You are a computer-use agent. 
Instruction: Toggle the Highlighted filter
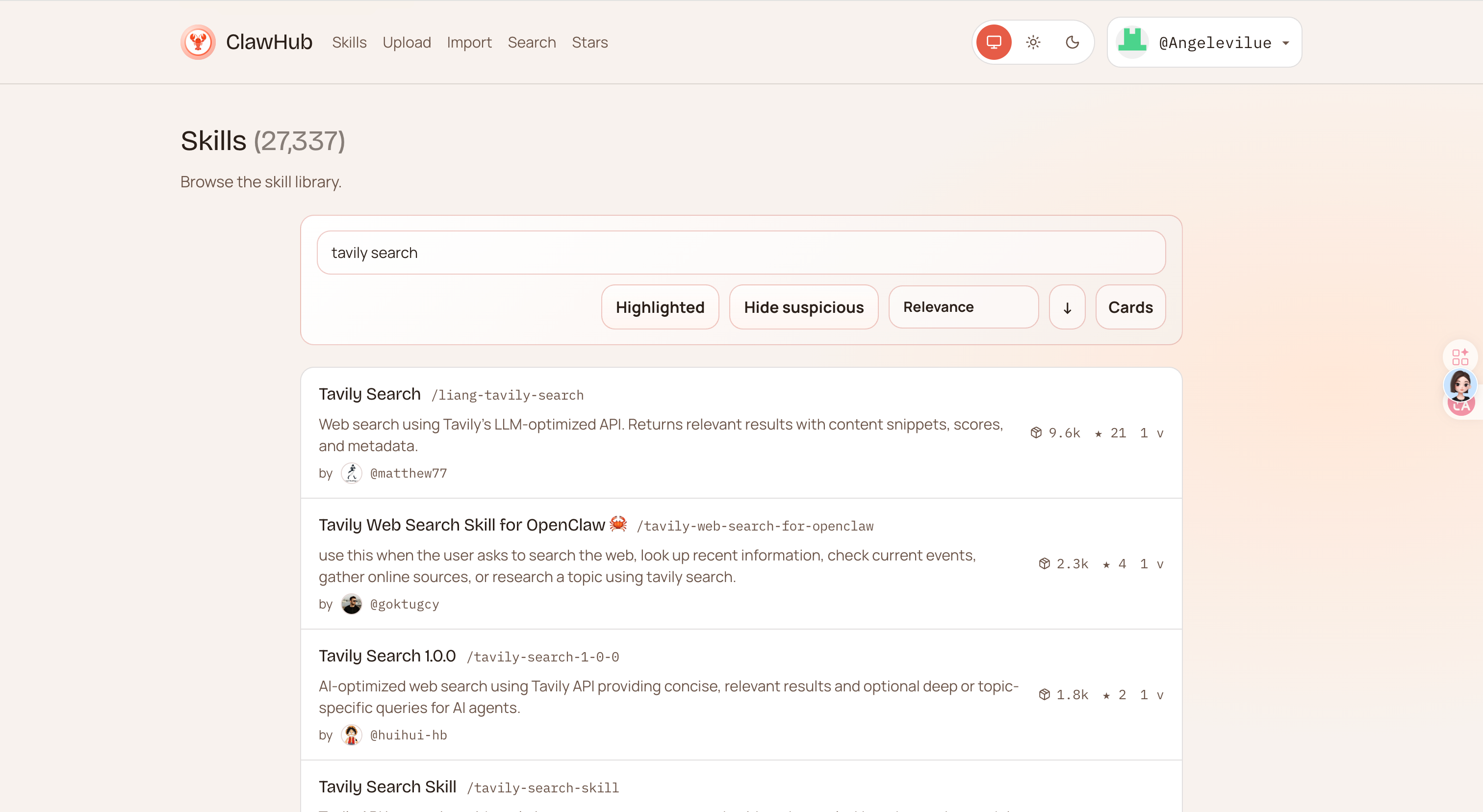[x=660, y=307]
